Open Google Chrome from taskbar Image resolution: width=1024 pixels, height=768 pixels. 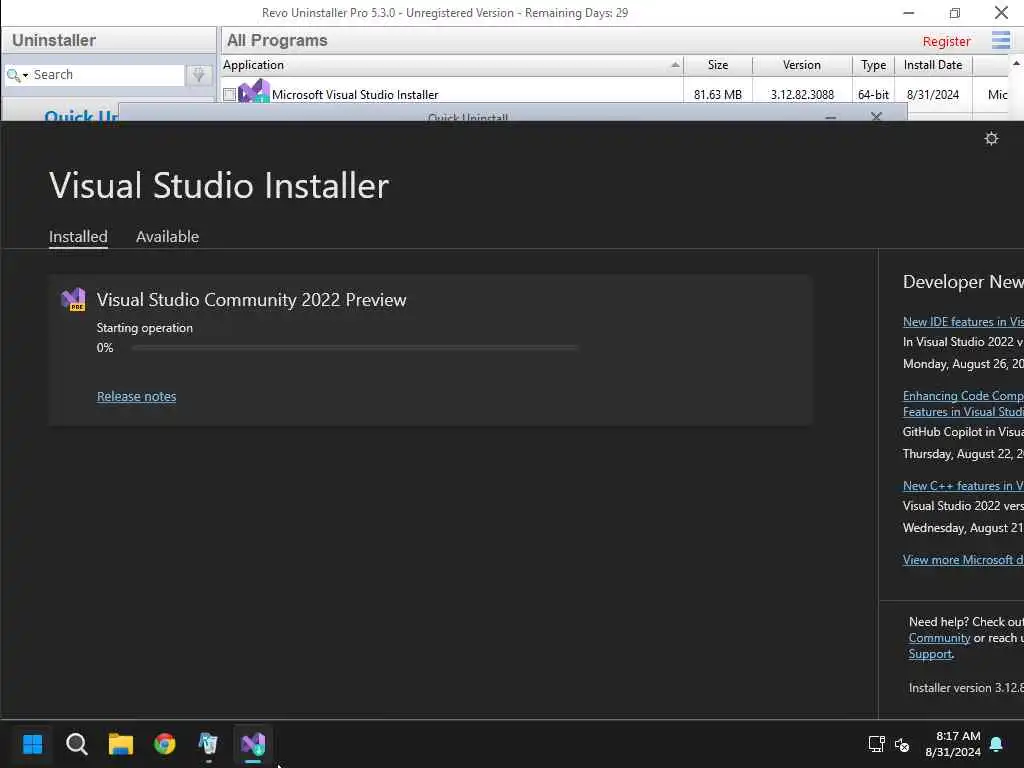(x=165, y=744)
